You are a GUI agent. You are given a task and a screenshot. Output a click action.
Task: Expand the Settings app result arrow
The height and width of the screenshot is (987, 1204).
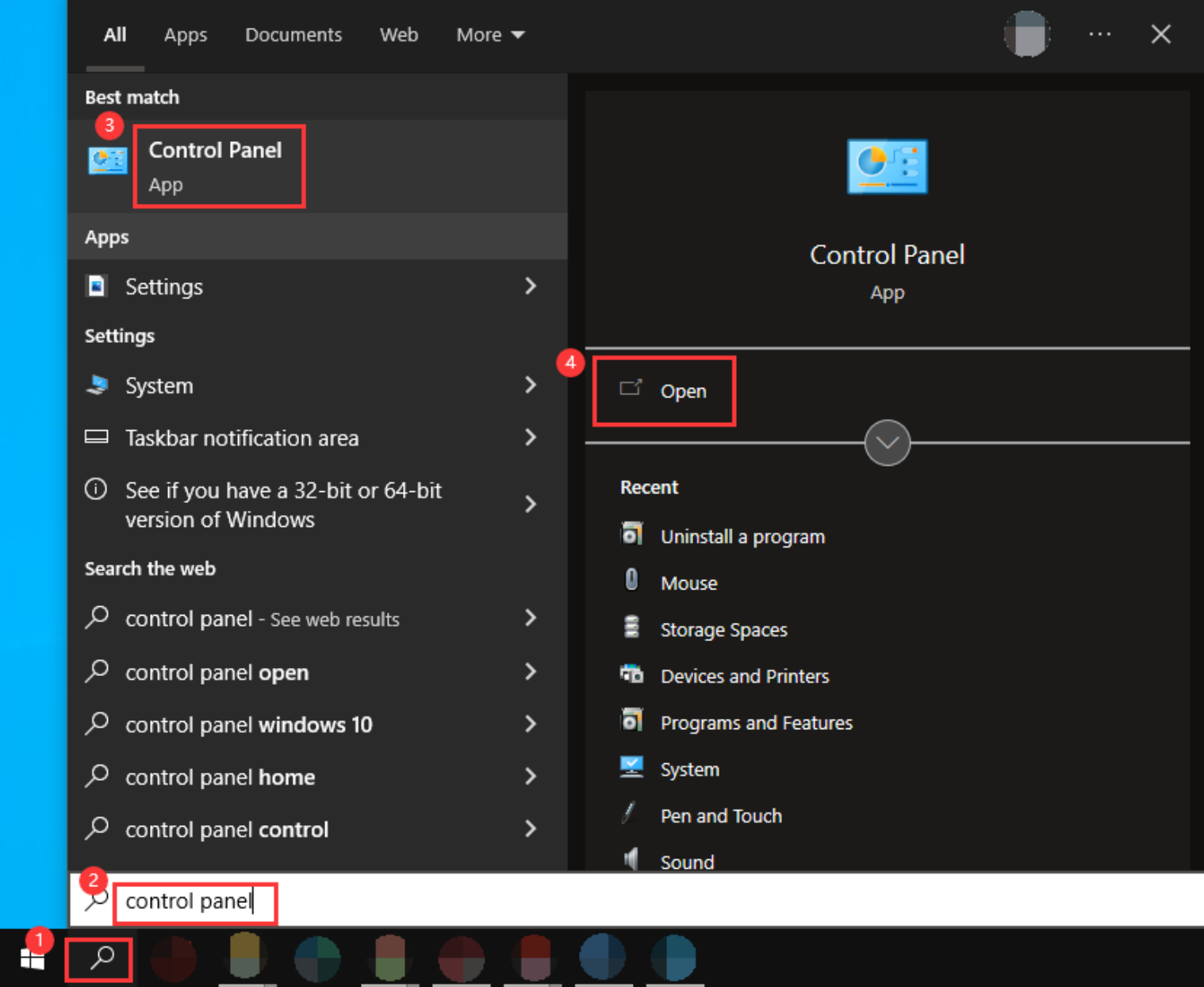(531, 286)
